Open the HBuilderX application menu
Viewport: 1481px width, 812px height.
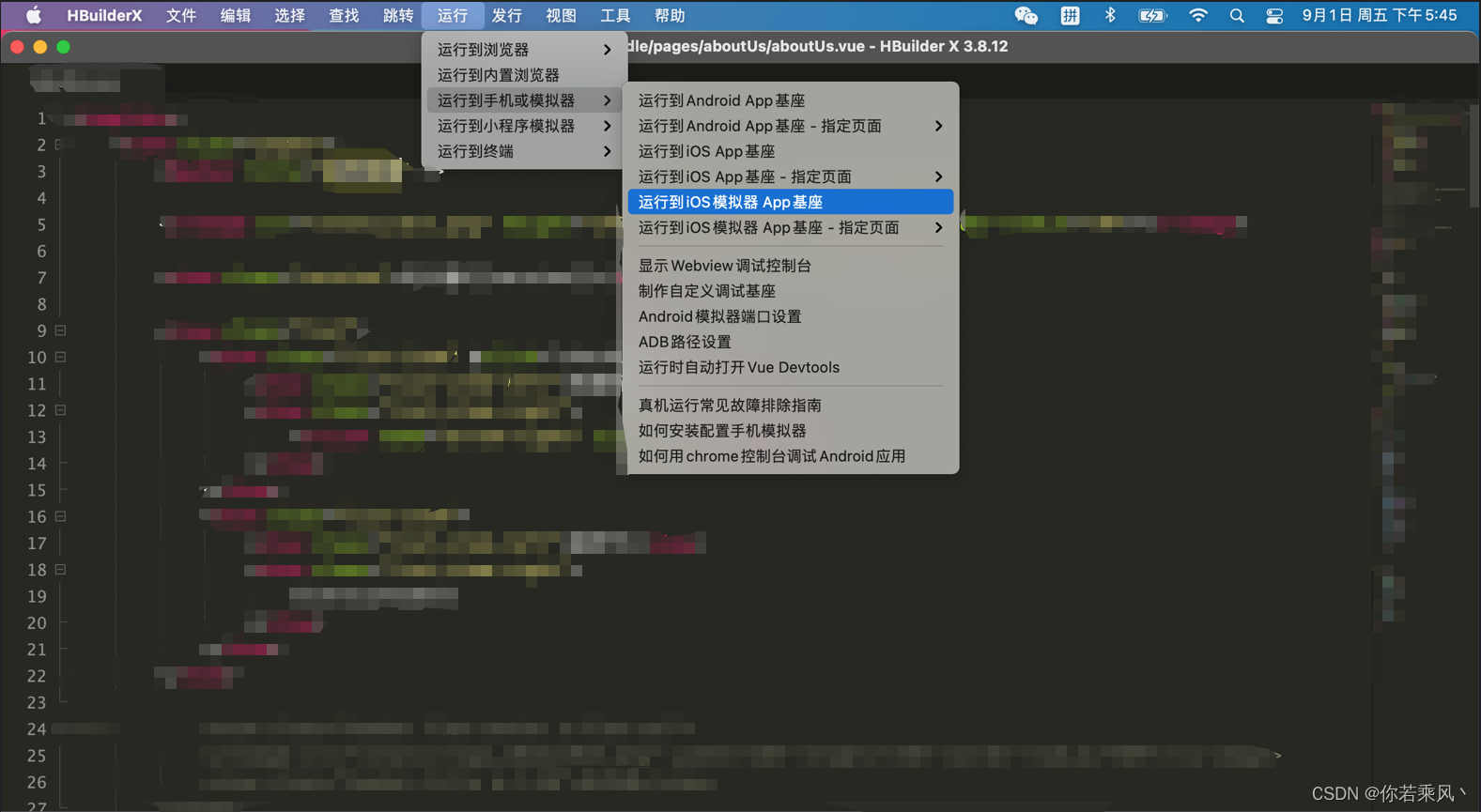tap(104, 15)
